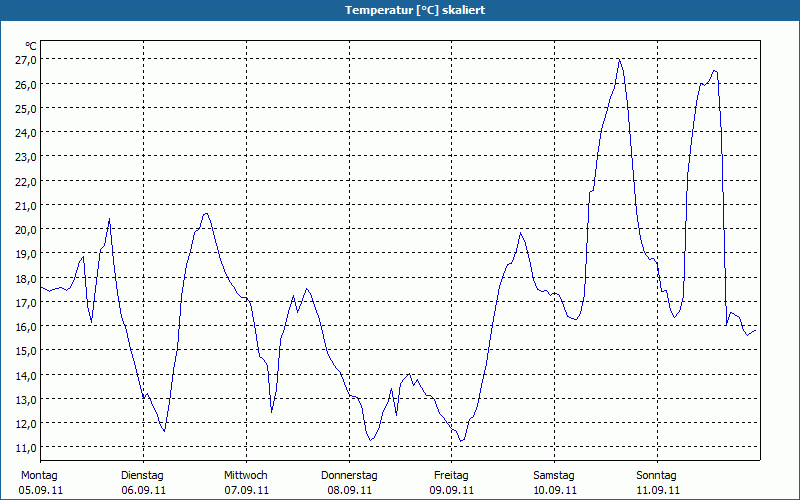
Task: Click the 08.09.11 date label
Action: pyautogui.click(x=349, y=490)
